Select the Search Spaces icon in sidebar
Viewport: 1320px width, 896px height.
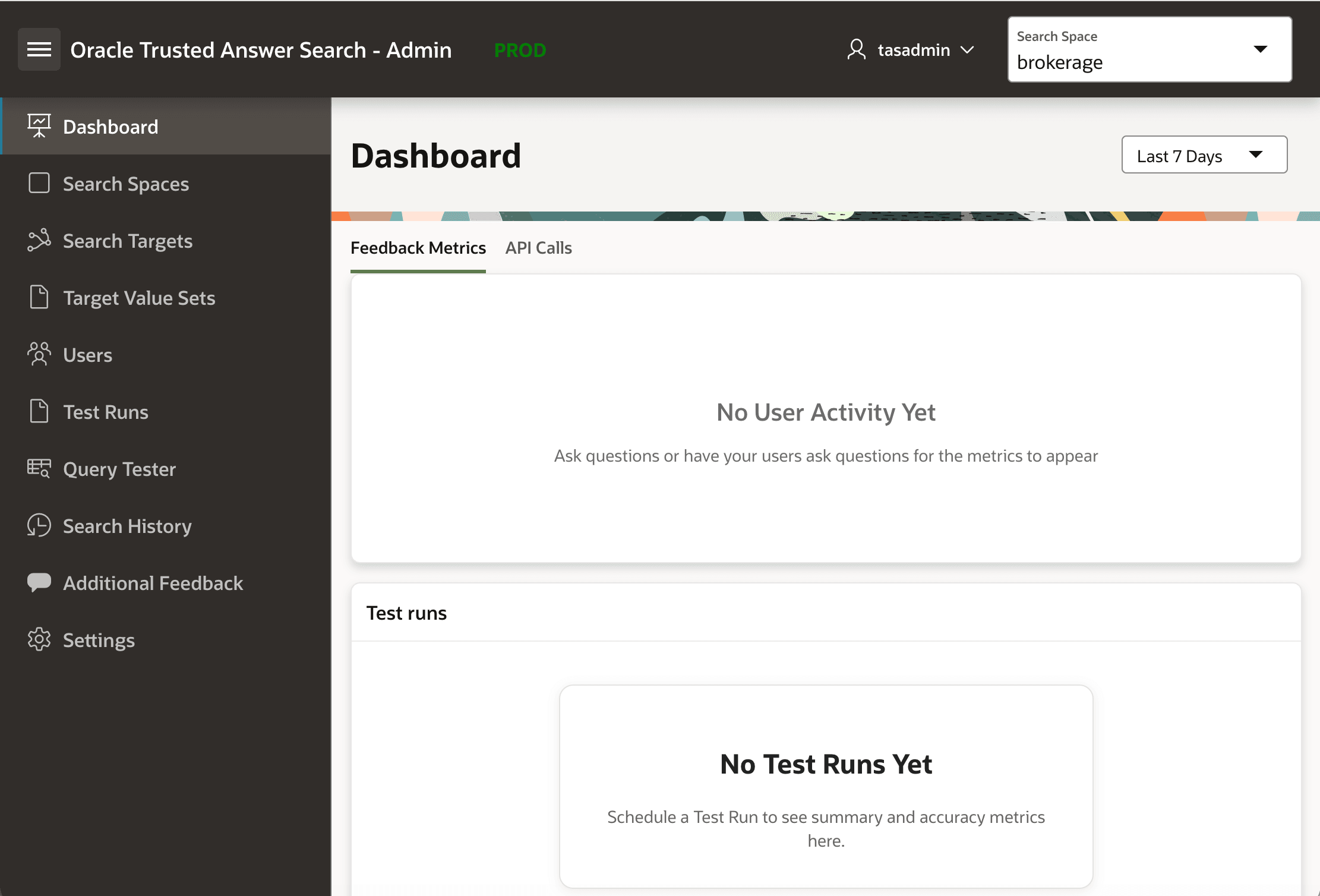point(39,184)
